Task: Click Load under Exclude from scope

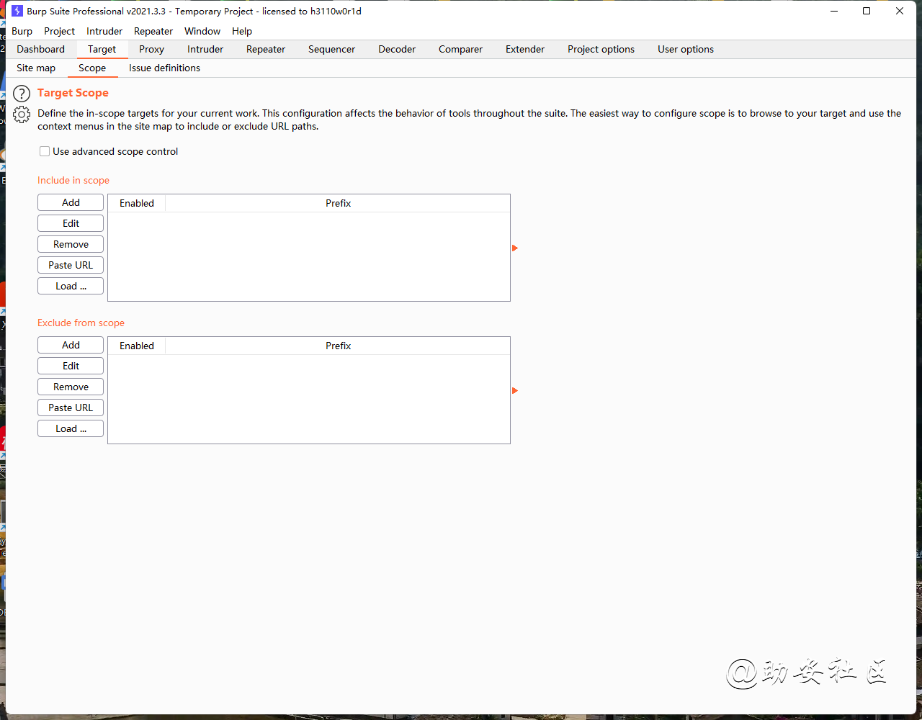Action: (71, 428)
